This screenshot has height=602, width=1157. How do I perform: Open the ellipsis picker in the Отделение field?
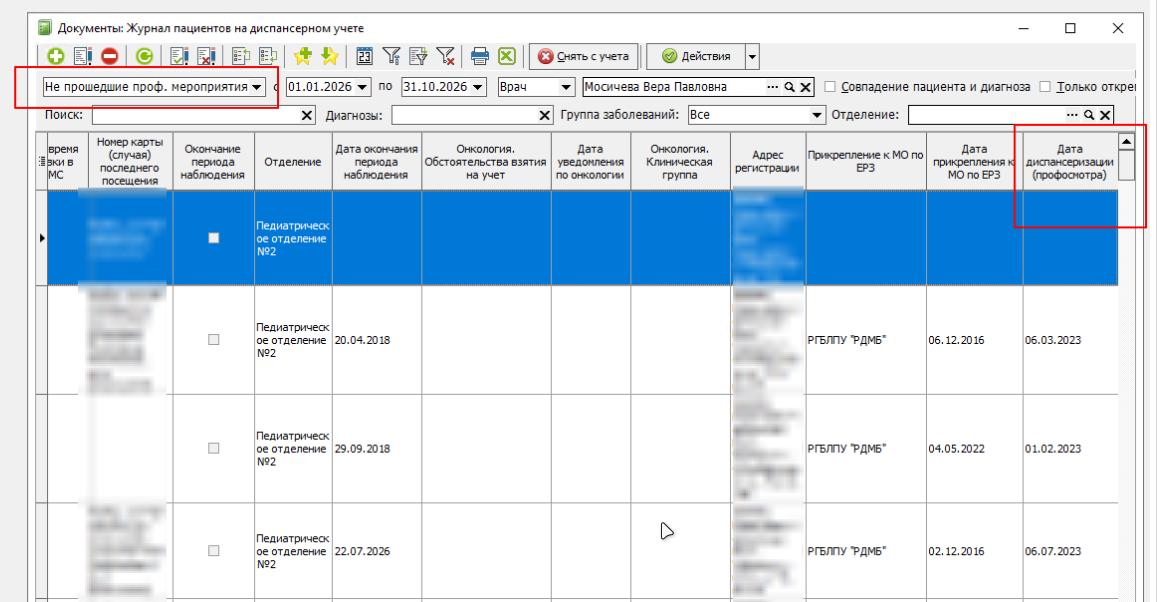[1072, 115]
